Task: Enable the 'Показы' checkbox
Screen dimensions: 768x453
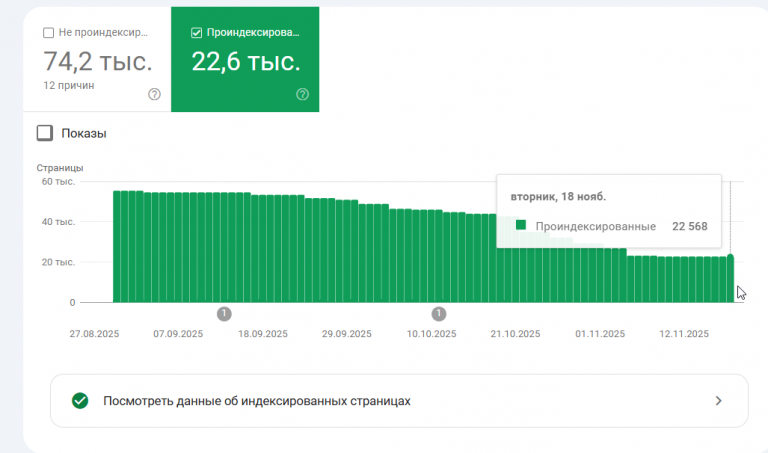Action: click(x=45, y=133)
